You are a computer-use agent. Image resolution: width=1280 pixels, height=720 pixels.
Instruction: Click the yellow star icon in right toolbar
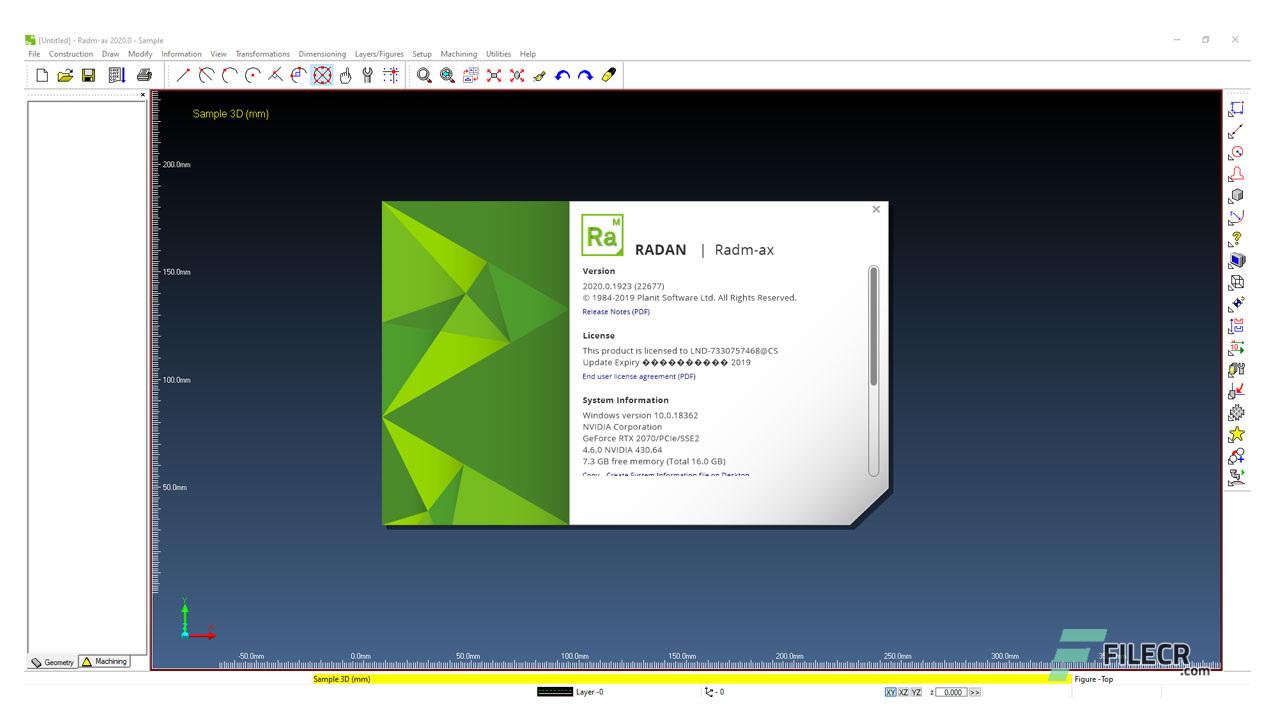click(1237, 434)
